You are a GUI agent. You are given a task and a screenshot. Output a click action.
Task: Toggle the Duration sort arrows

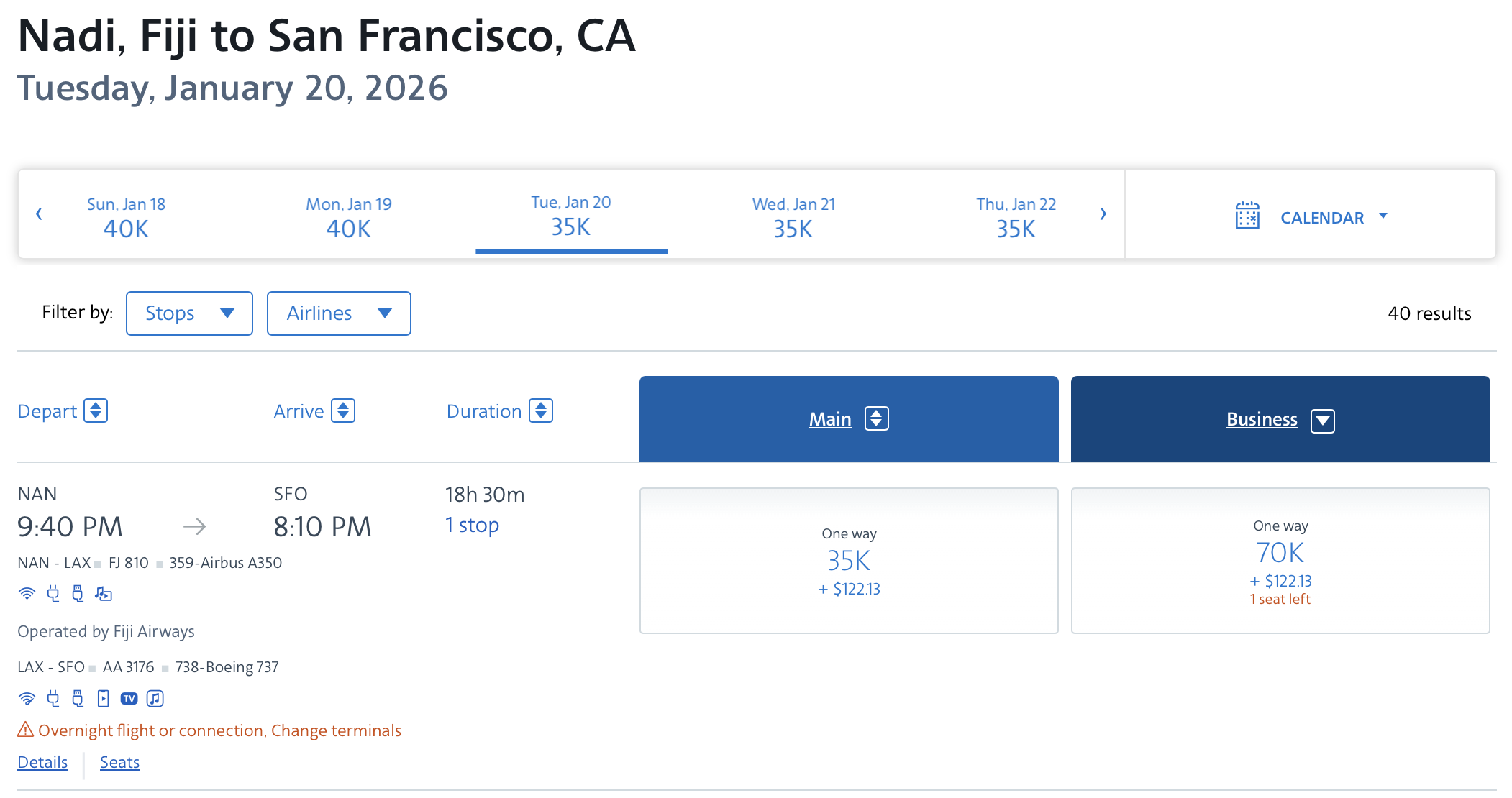point(541,411)
